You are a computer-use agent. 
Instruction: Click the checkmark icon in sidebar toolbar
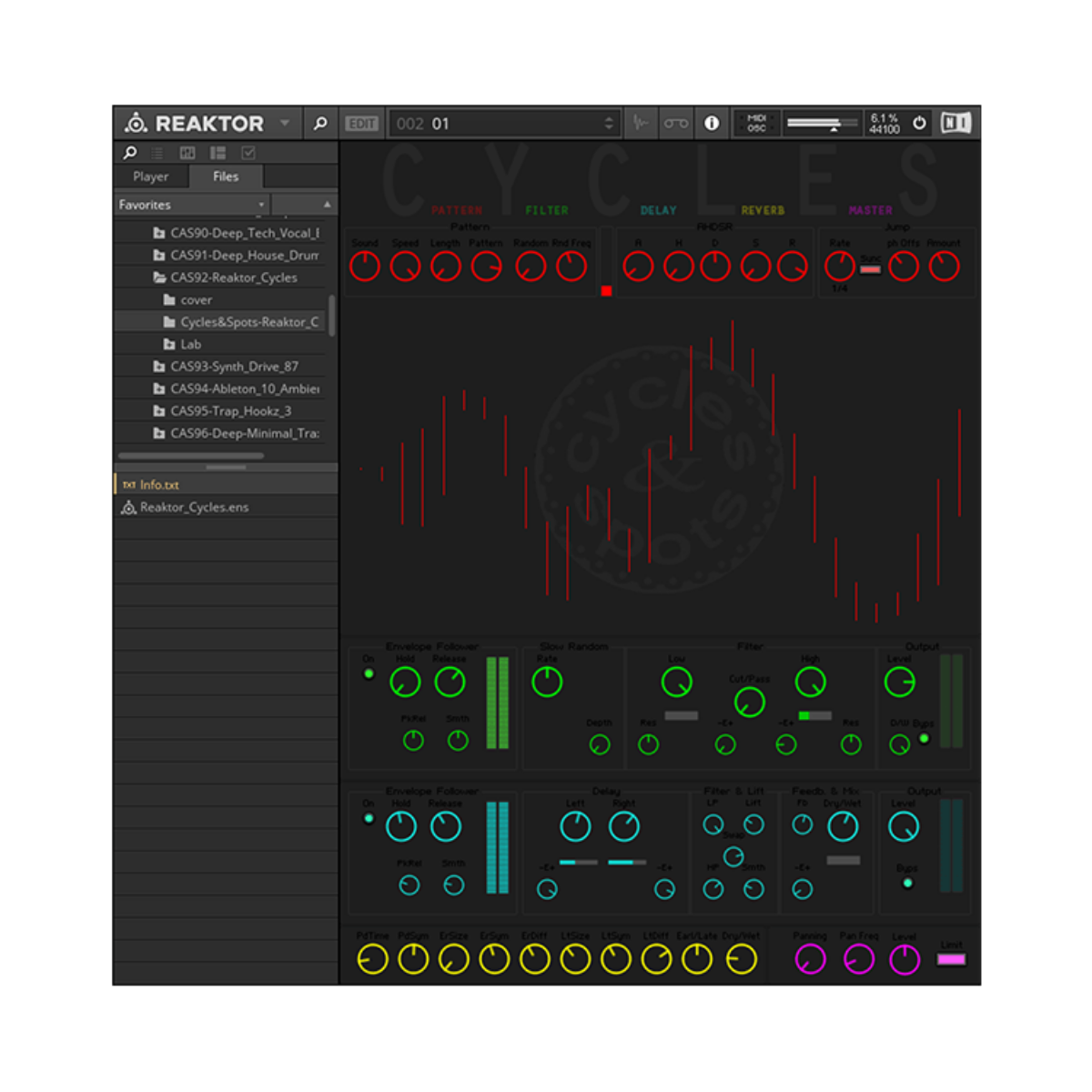tap(248, 152)
